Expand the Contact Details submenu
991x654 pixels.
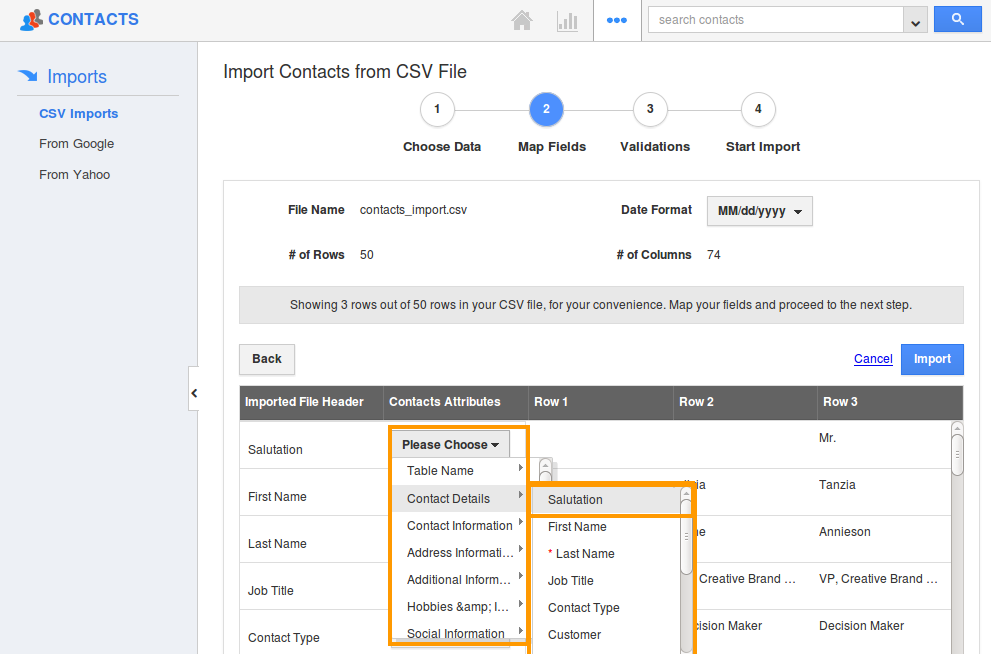coord(459,499)
